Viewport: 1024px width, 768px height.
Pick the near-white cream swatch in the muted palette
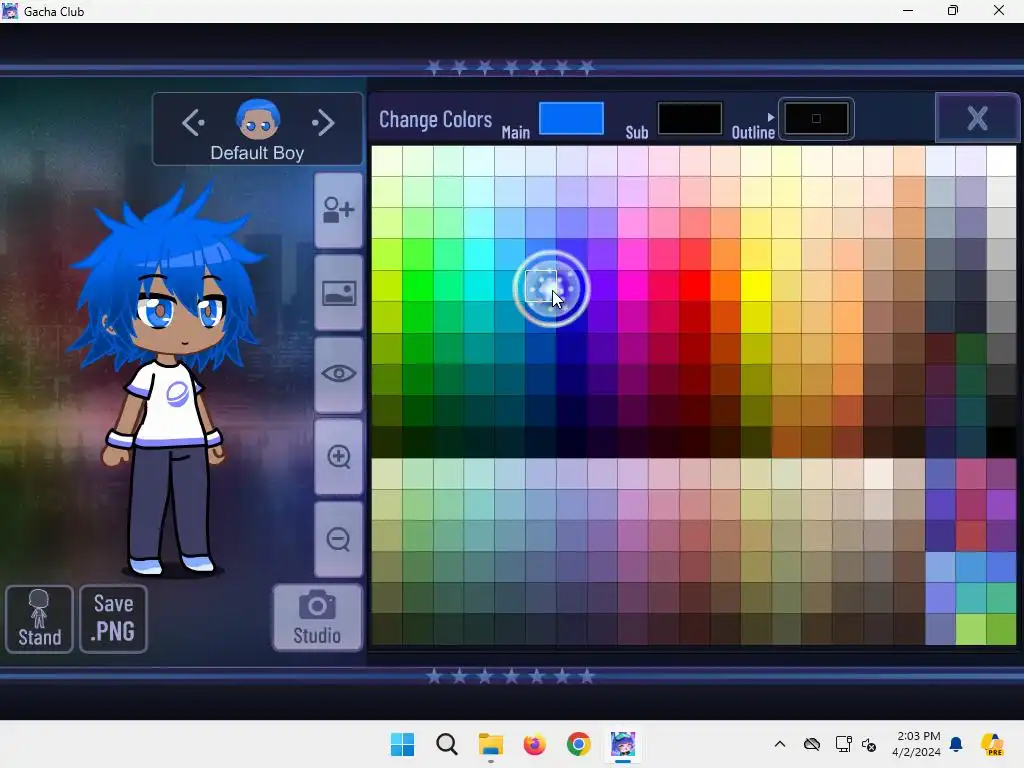click(x=879, y=474)
